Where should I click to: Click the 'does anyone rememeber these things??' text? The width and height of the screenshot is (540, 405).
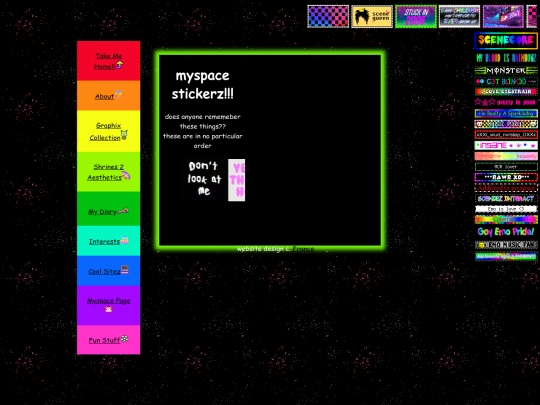(202, 121)
